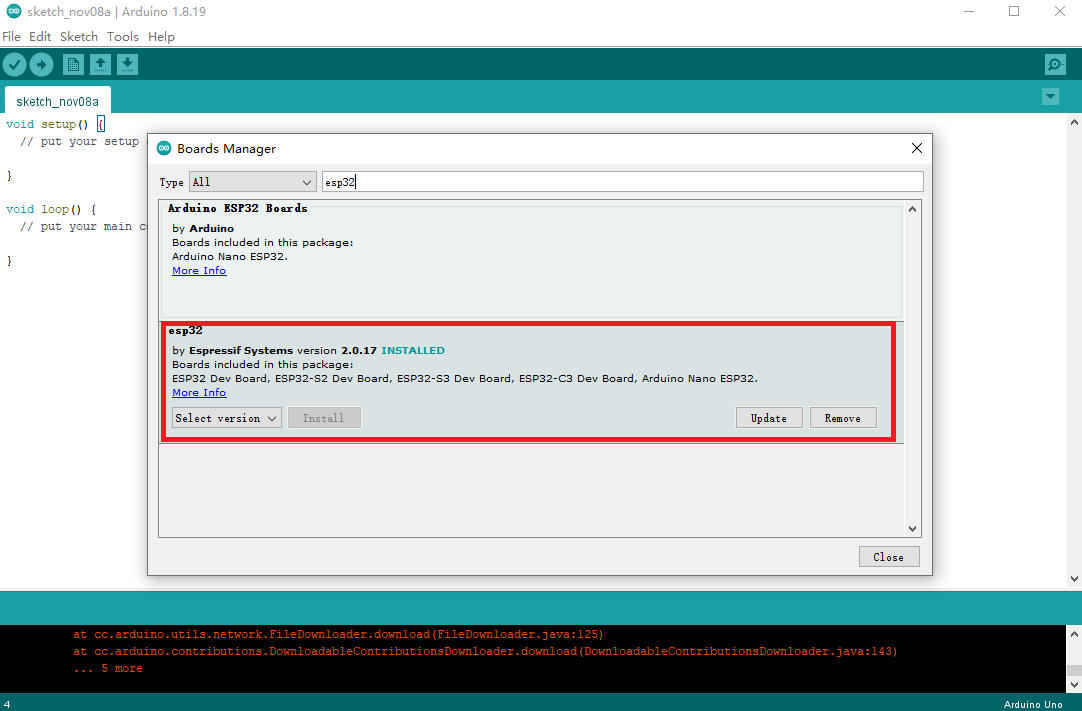Image resolution: width=1082 pixels, height=711 pixels.
Task: Click console scrollbar up arrow
Action: point(1074,633)
